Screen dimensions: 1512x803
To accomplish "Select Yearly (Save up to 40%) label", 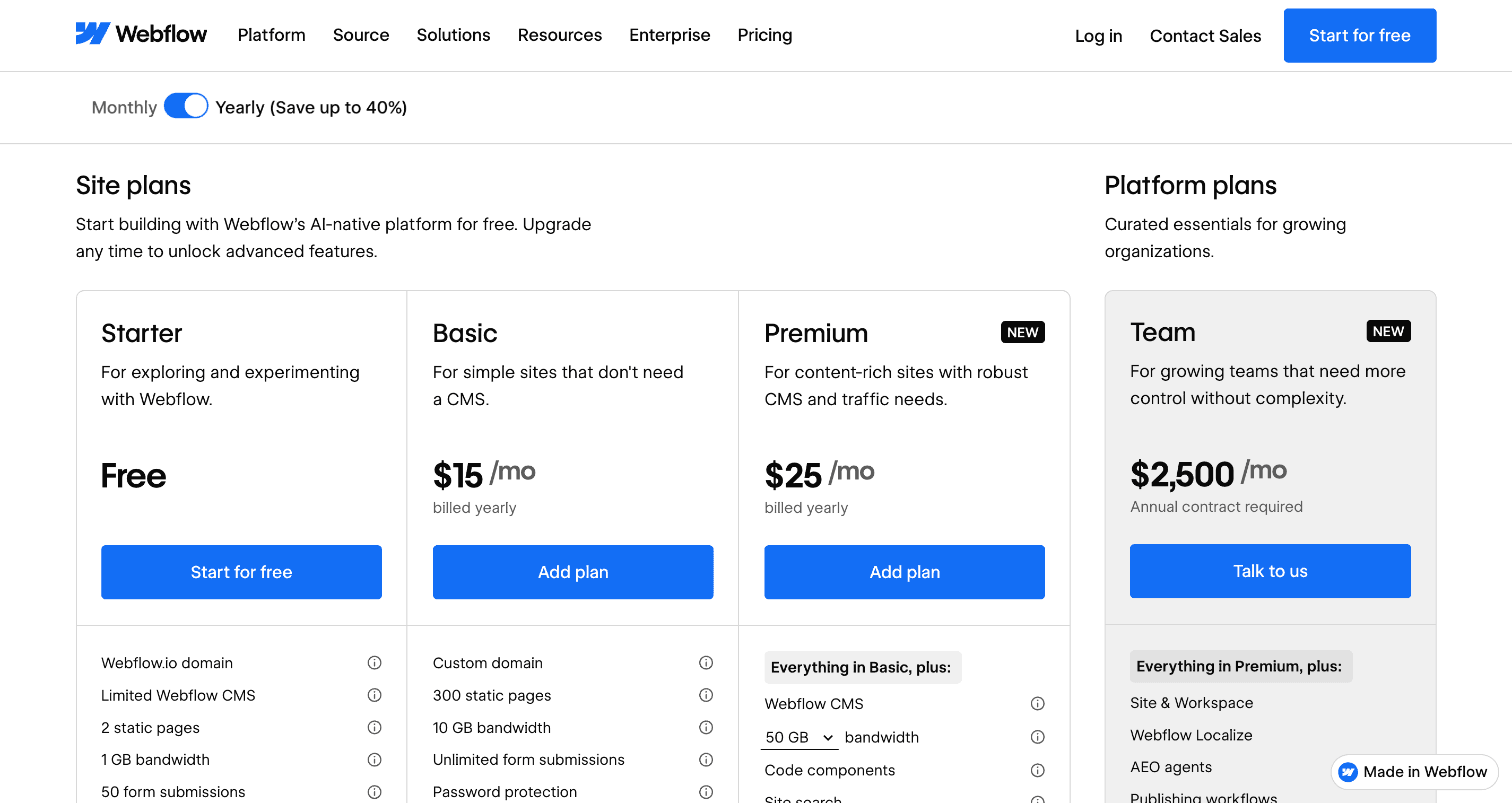I will [x=311, y=107].
